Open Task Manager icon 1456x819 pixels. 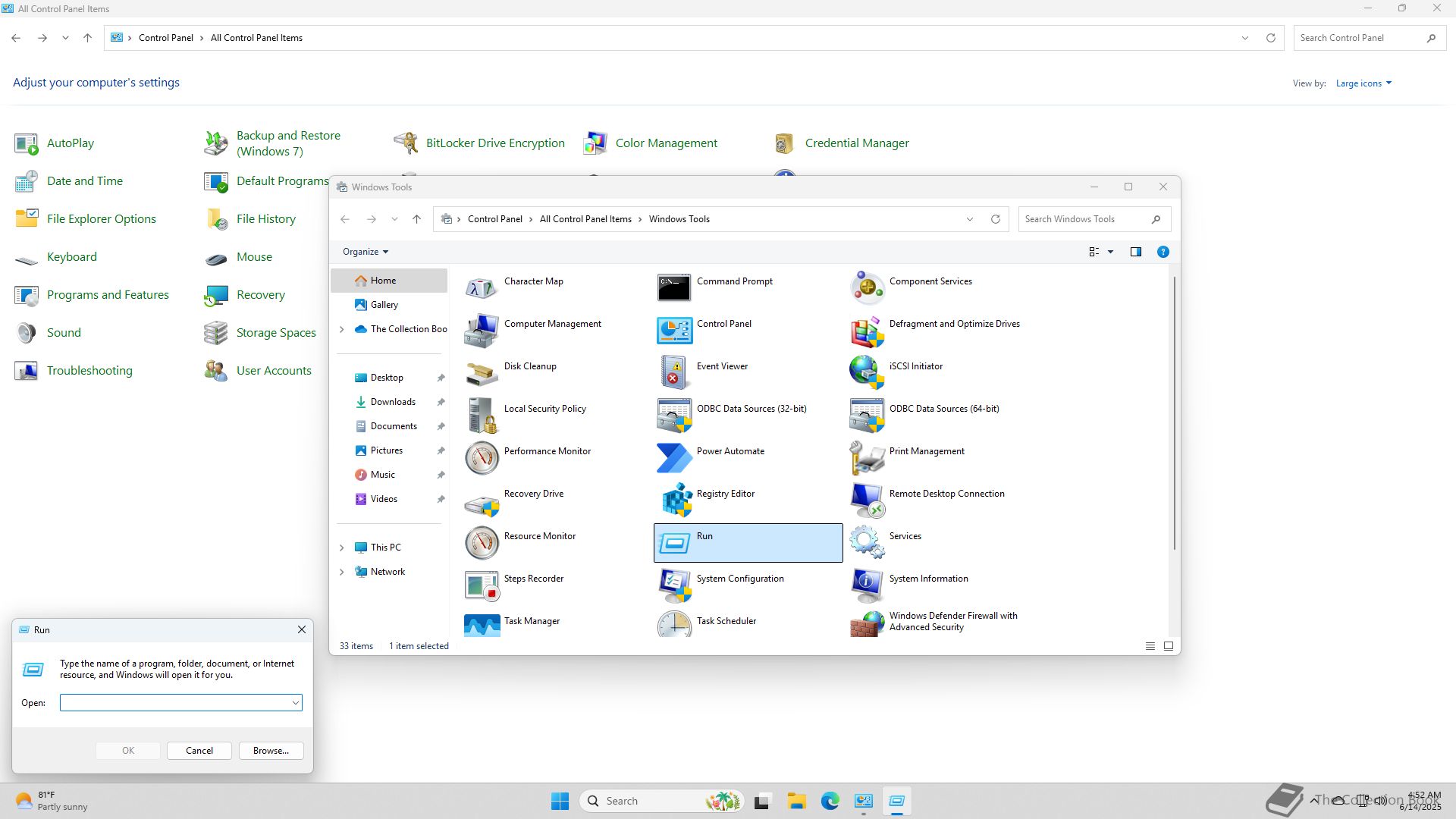click(x=482, y=625)
